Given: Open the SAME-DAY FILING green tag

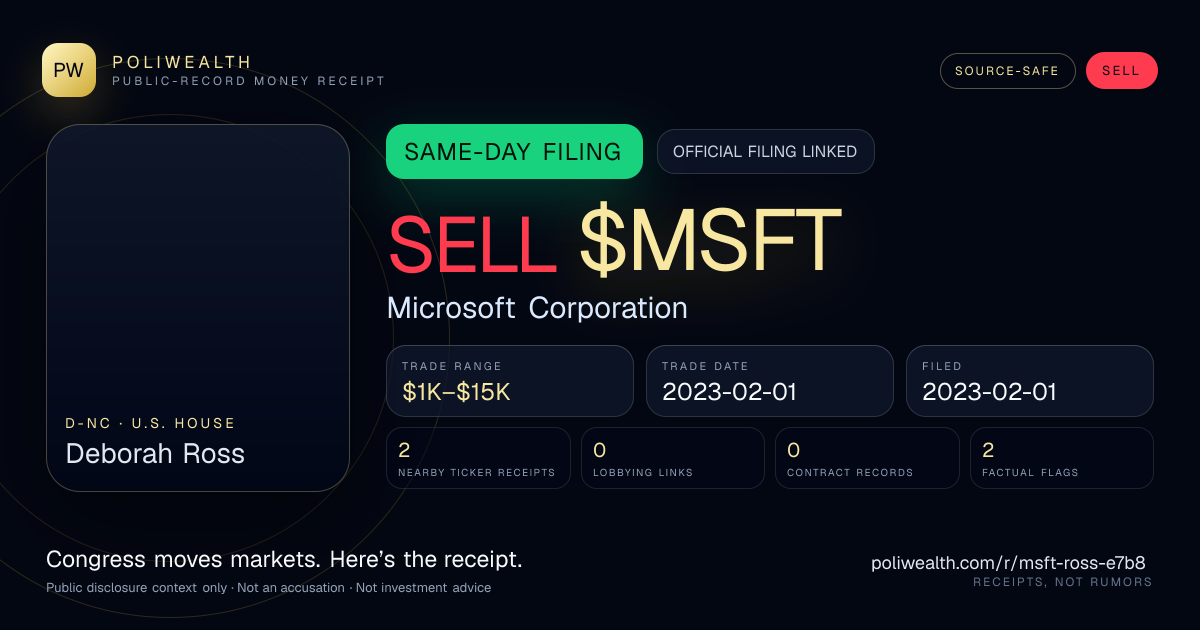Looking at the screenshot, I should pos(514,152).
